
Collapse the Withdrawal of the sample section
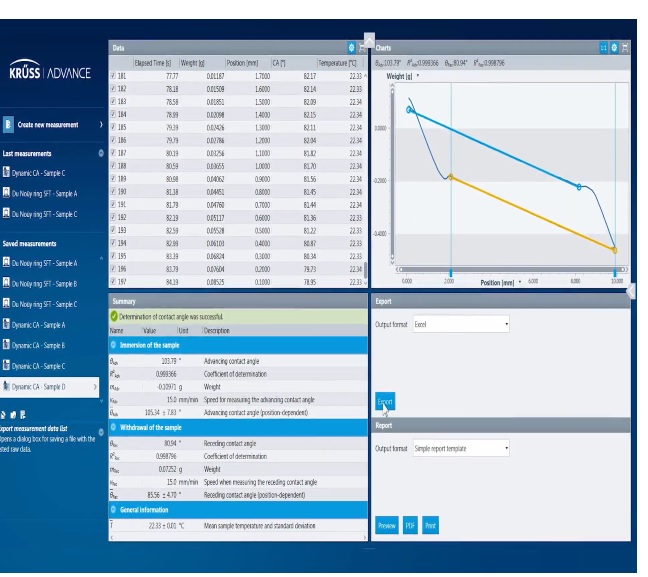point(113,427)
